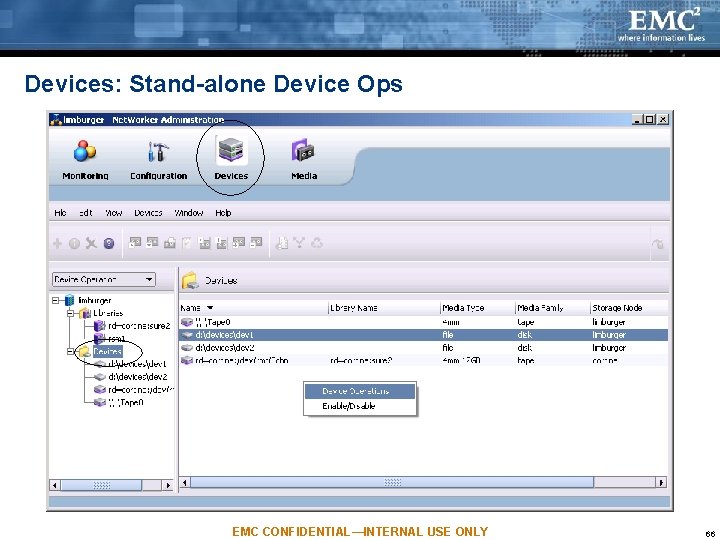This screenshot has height=540, width=720.
Task: Click the faded clipboard checklist toolbar icon
Action: click(x=187, y=242)
